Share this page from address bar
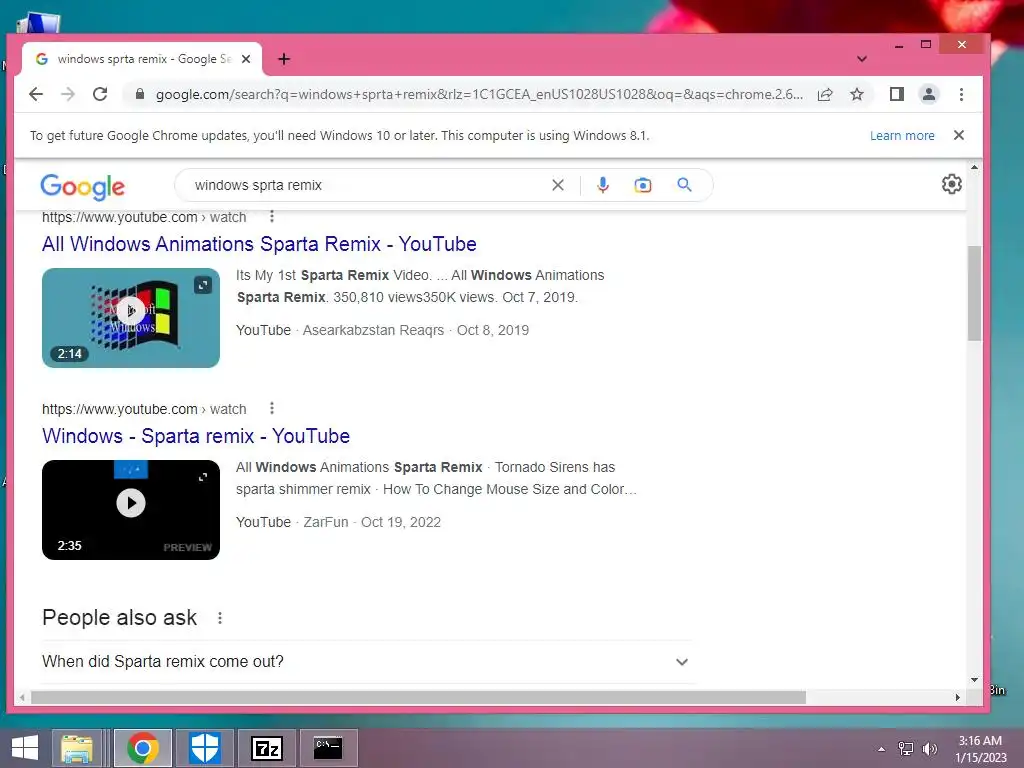This screenshot has width=1024, height=768. 825,94
